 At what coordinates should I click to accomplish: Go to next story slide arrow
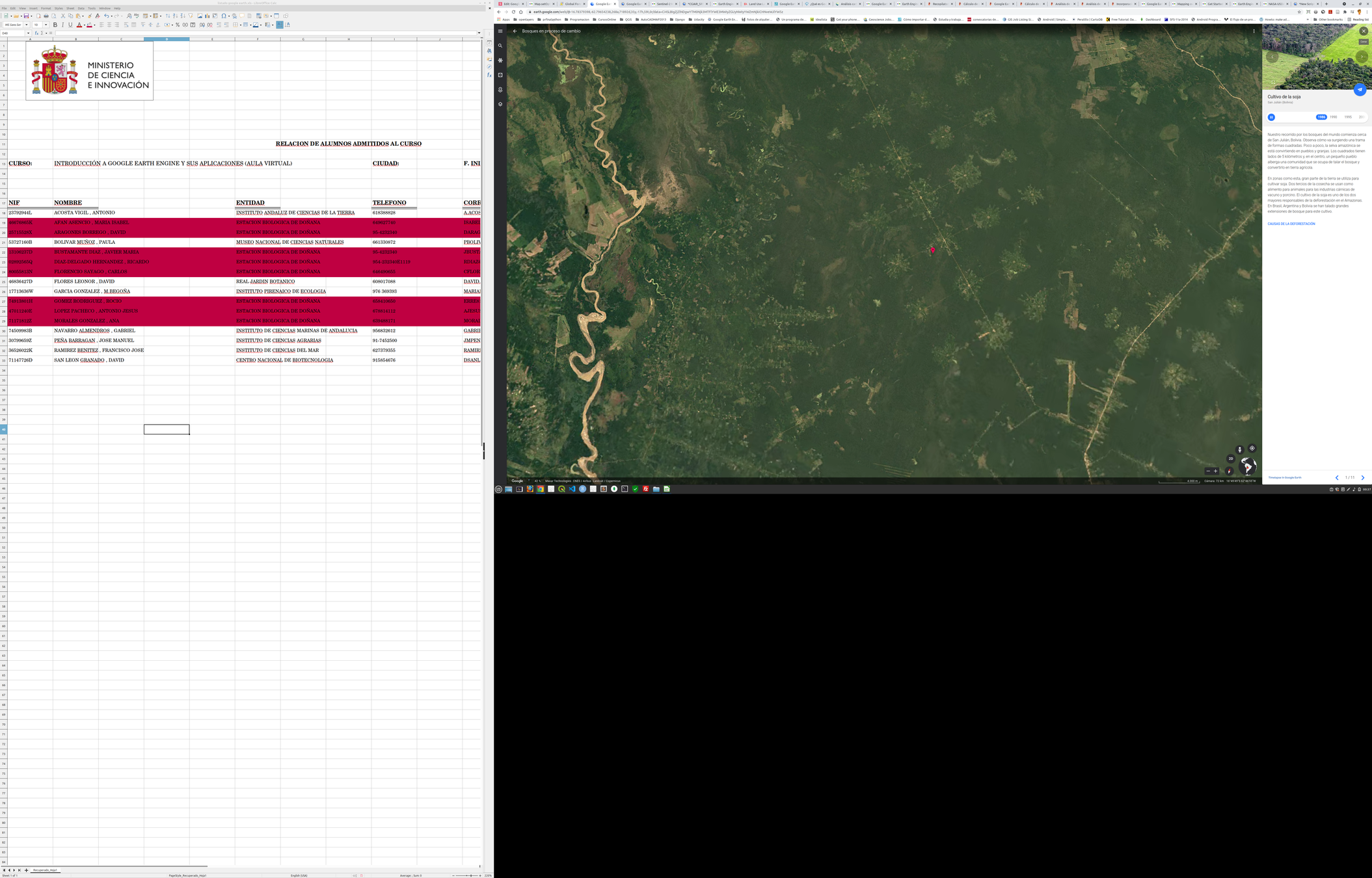[1362, 477]
